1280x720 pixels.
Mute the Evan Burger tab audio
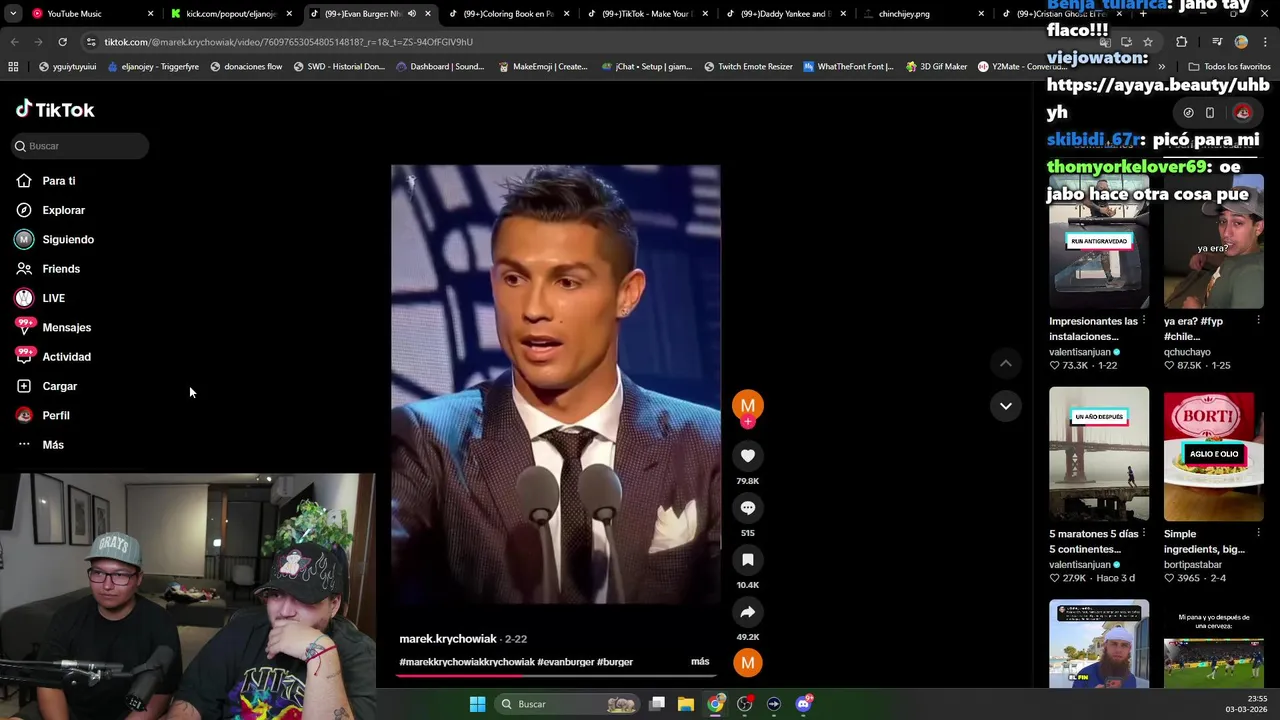tap(411, 14)
